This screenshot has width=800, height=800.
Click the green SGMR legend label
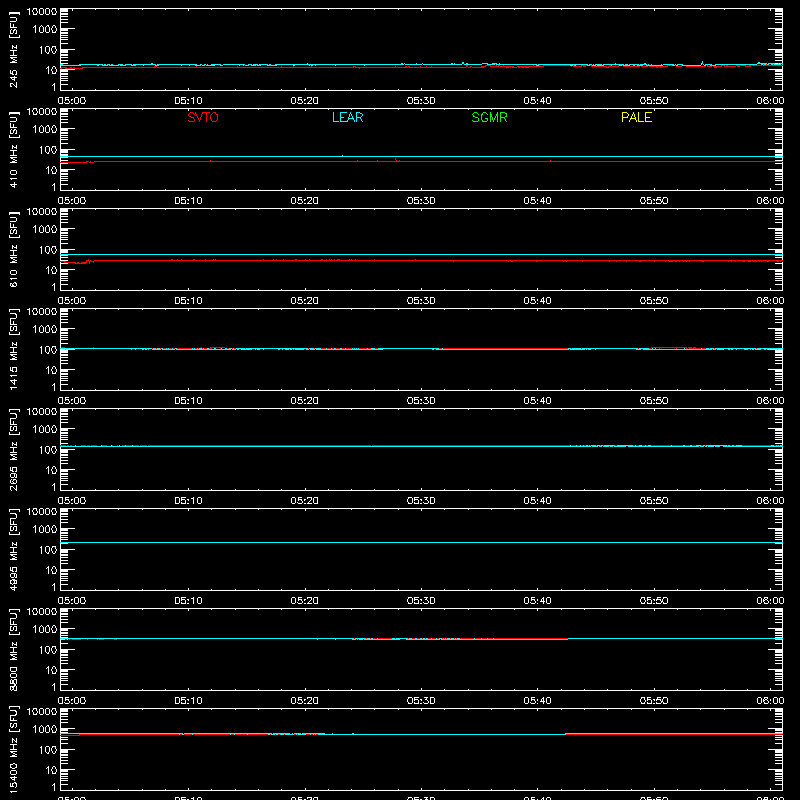click(x=489, y=117)
